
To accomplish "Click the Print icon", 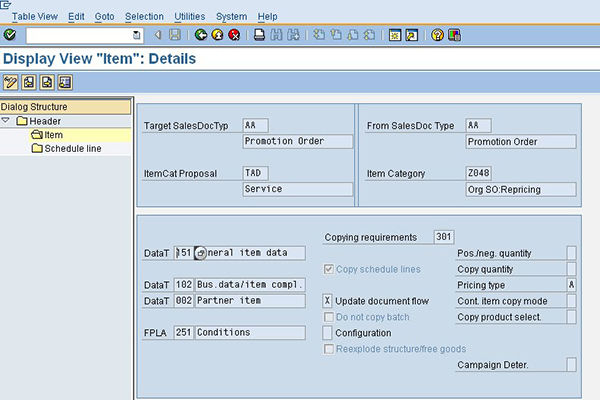I will [x=259, y=35].
